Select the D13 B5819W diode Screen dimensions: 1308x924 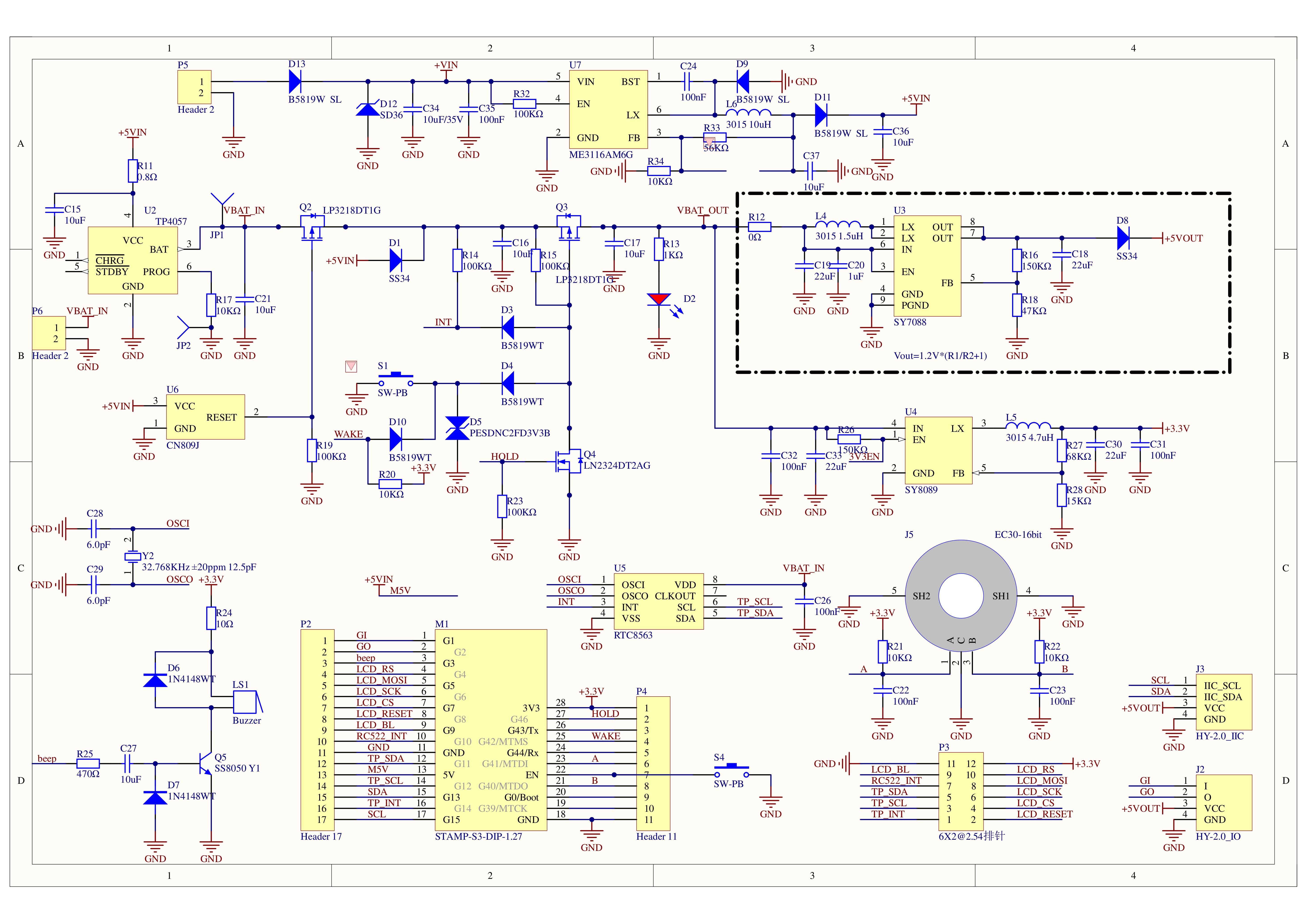click(295, 81)
